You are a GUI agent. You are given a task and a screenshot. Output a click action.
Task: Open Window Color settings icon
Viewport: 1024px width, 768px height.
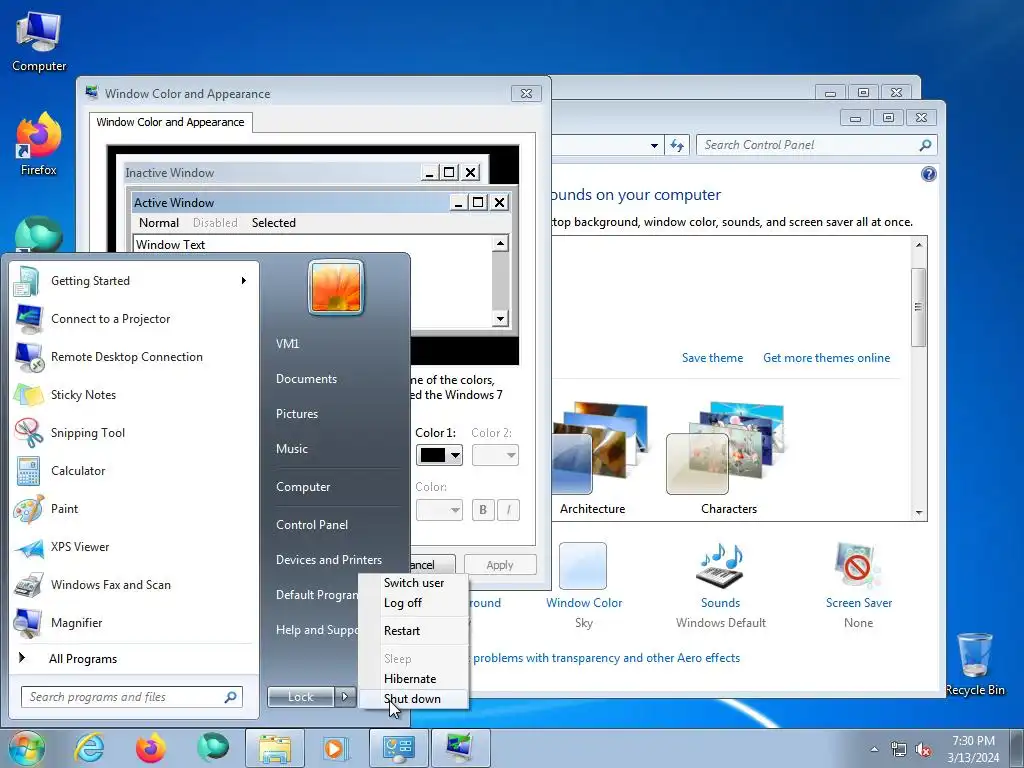pyautogui.click(x=583, y=566)
